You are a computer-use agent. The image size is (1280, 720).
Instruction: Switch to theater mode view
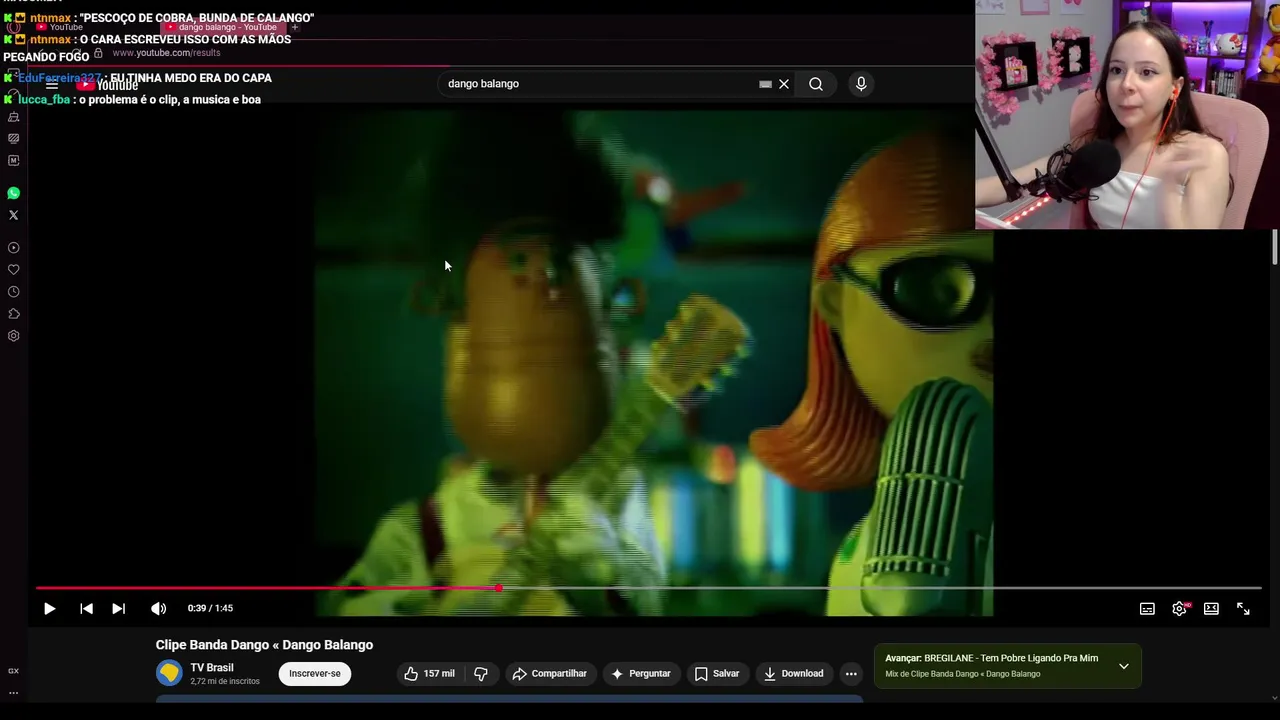[1211, 608]
